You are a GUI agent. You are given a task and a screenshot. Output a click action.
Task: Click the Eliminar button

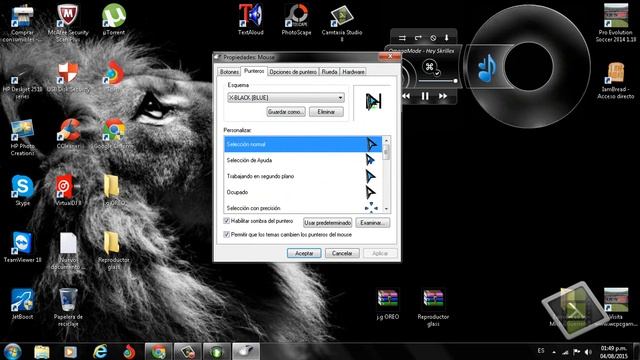[x=326, y=112]
